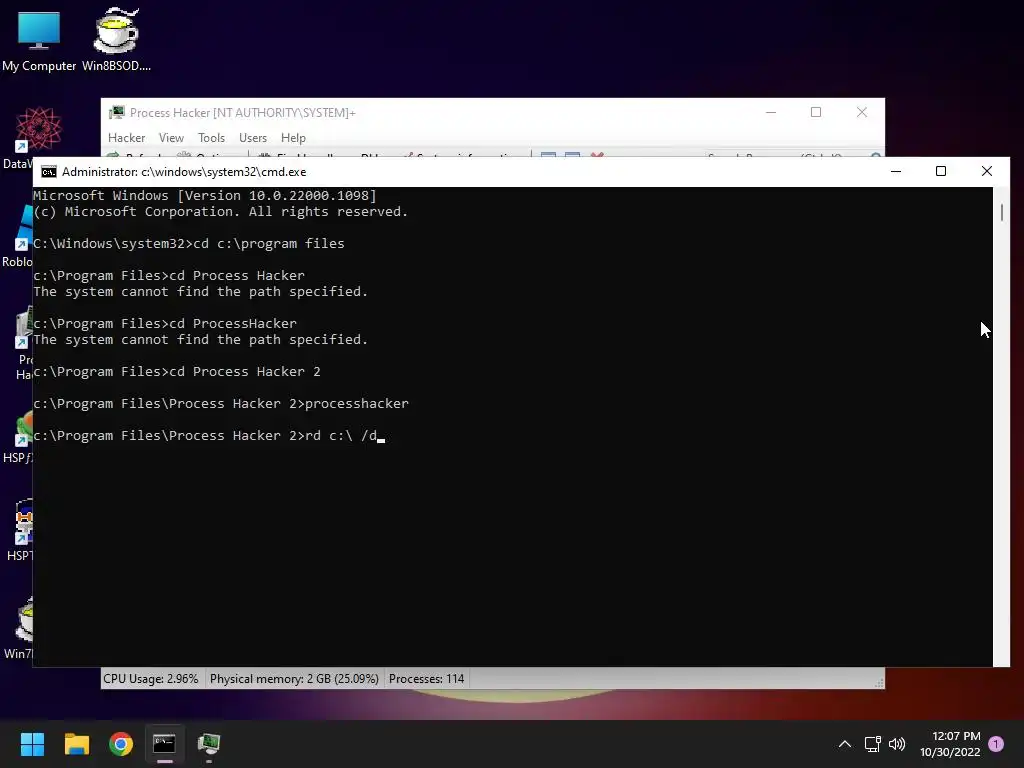Viewport: 1024px width, 768px height.
Task: Select the Win7 desktop shortcut icon
Action: coord(25,619)
